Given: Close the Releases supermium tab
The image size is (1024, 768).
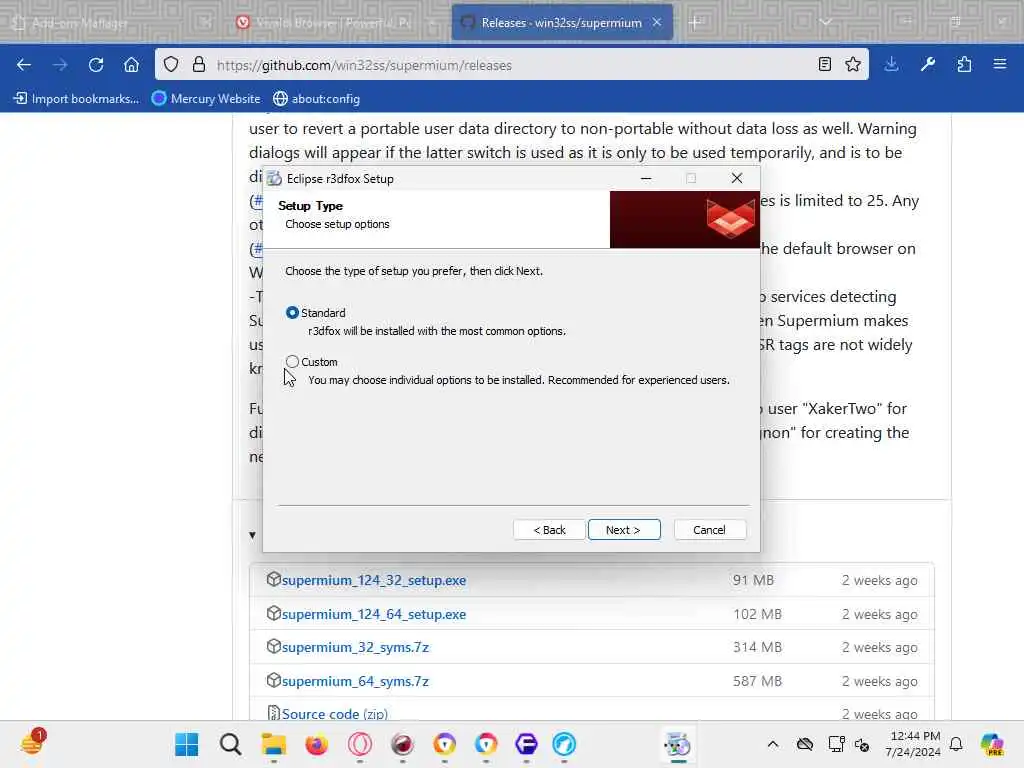Looking at the screenshot, I should [657, 22].
